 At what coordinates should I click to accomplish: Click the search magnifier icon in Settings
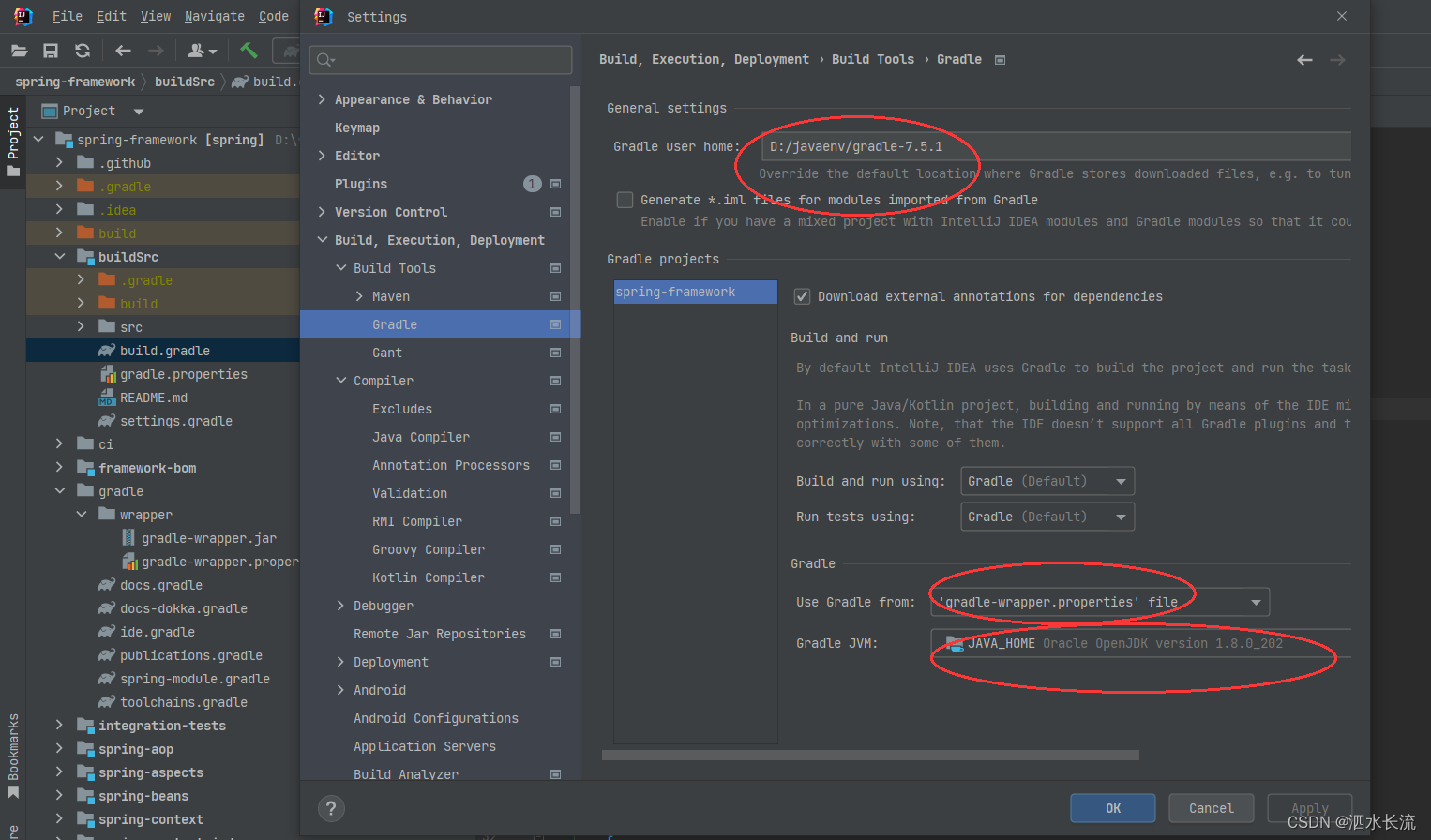click(324, 60)
